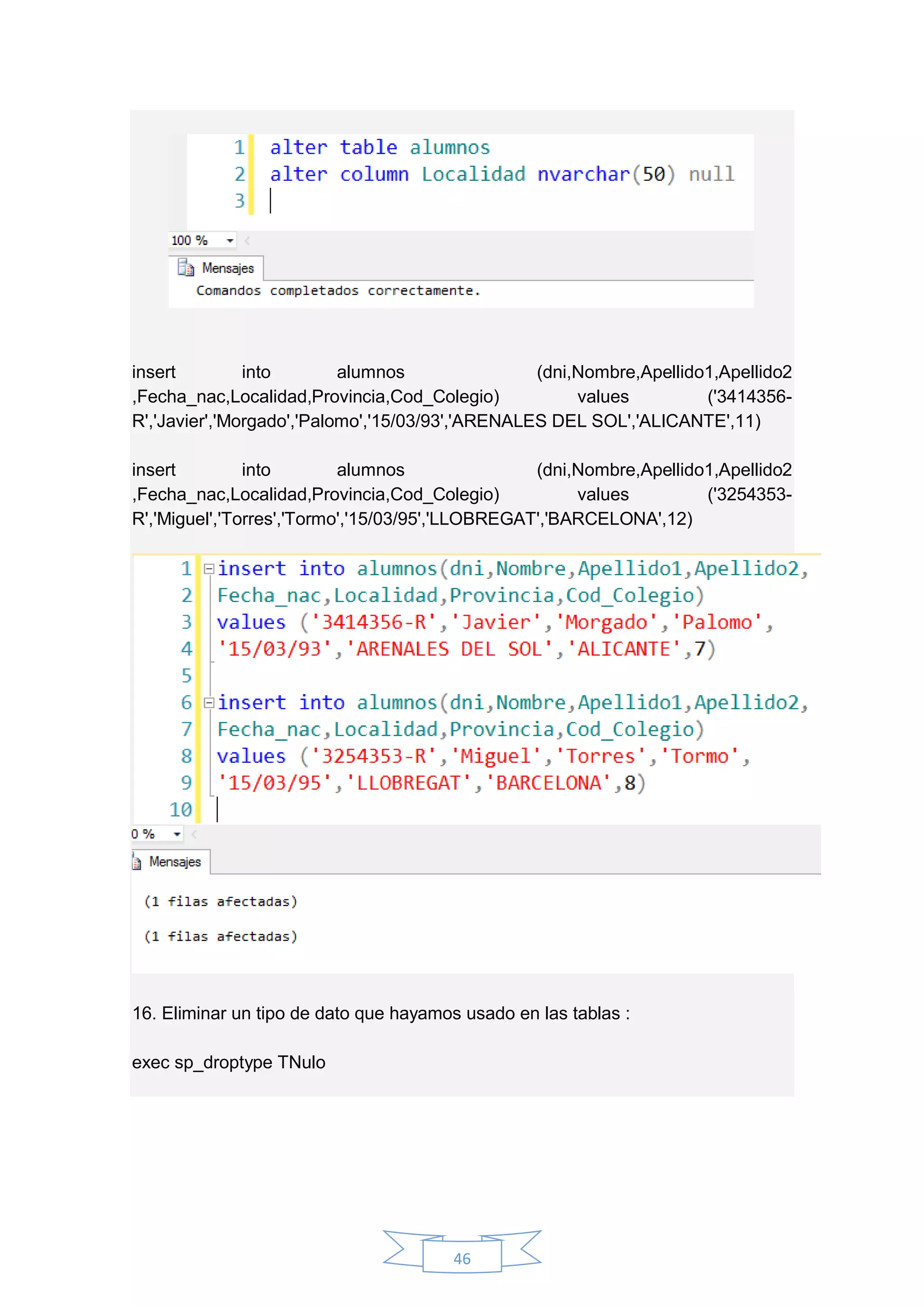Image resolution: width=924 pixels, height=1306 pixels.
Task: Collapse the first insert statement at line 1
Action: (x=209, y=568)
